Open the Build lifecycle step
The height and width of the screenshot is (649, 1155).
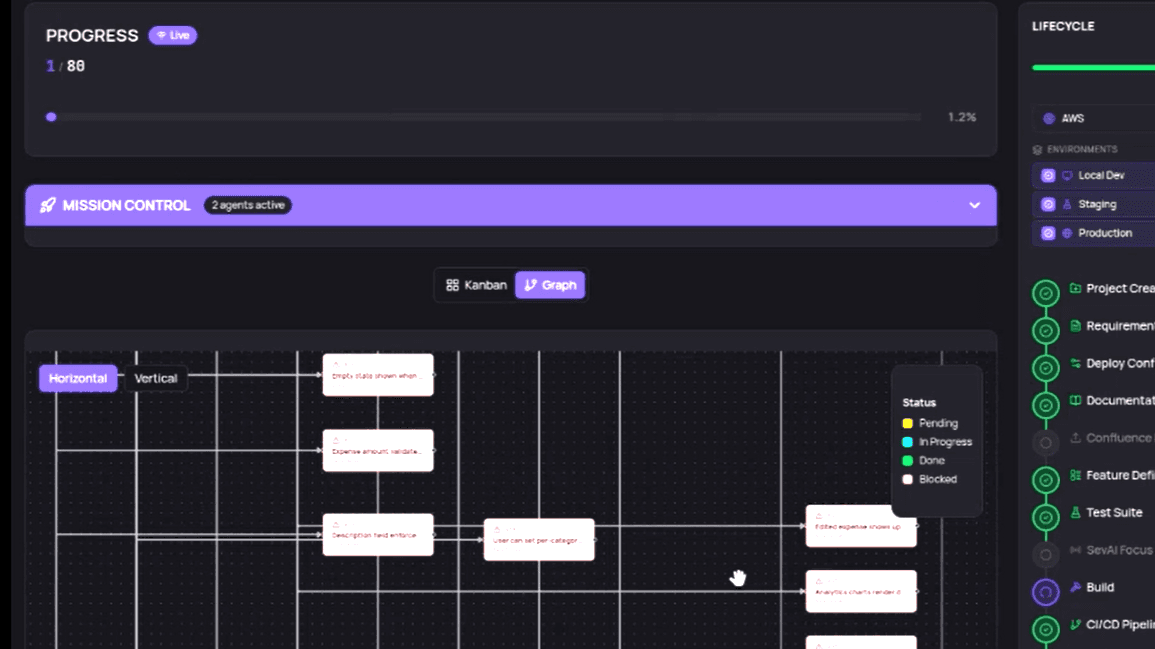pyautogui.click(x=1100, y=587)
